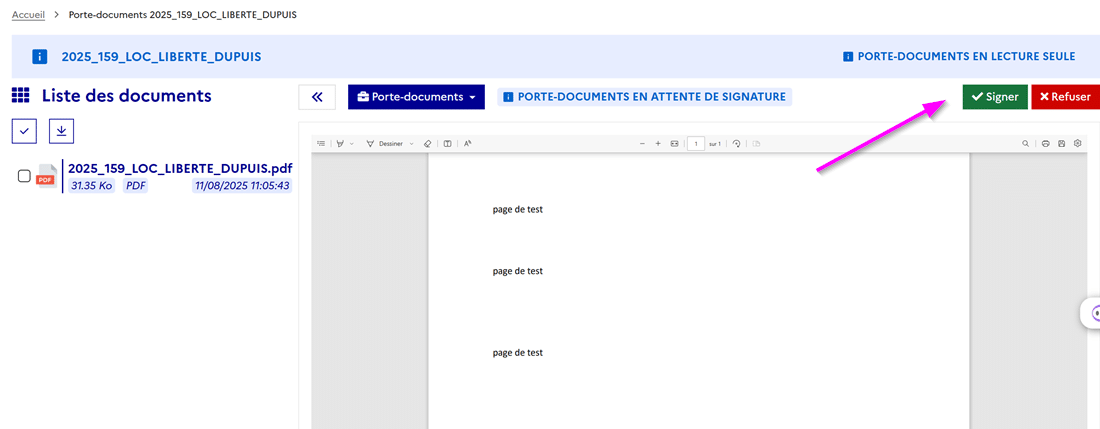Image resolution: width=1100 pixels, height=429 pixels.
Task: Collapse the document list with double chevron
Action: [317, 97]
